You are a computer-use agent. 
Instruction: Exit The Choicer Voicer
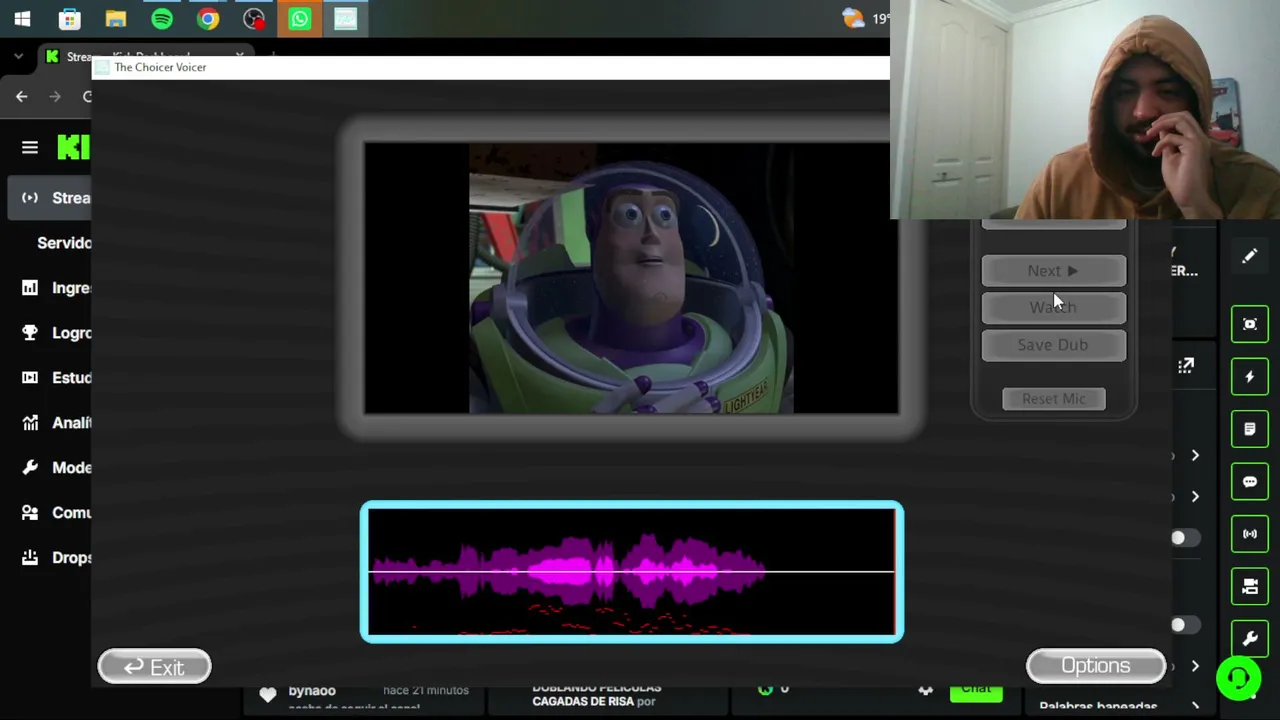pos(154,667)
